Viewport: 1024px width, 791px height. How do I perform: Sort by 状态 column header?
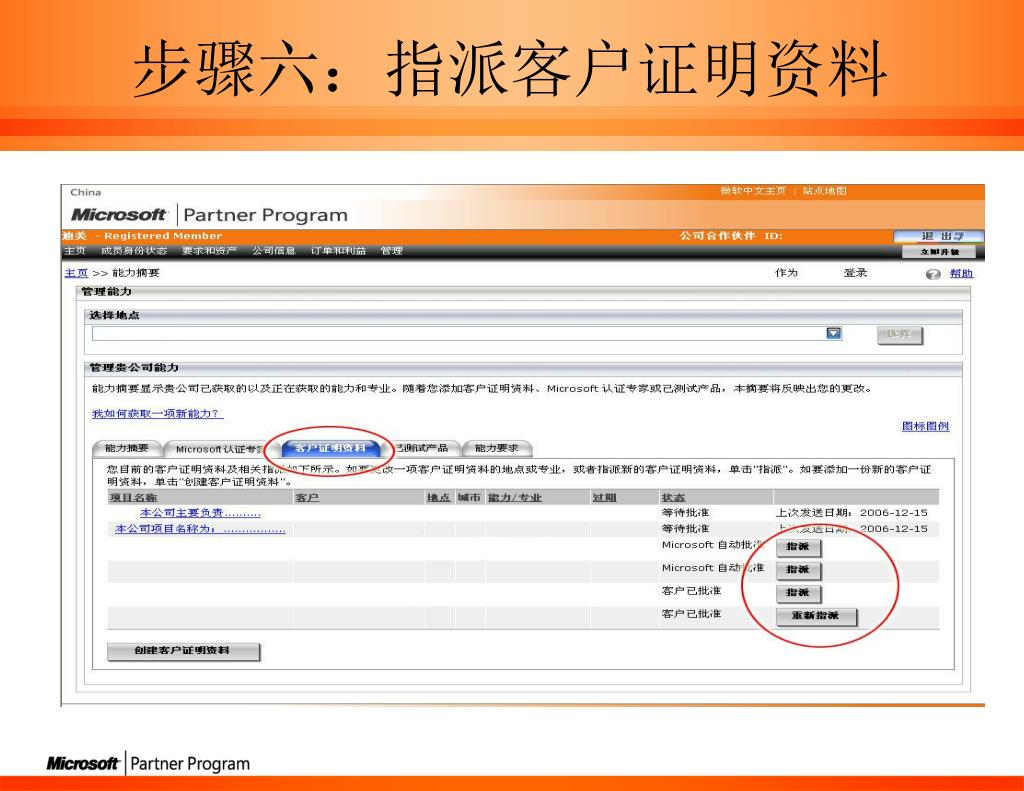click(x=673, y=498)
